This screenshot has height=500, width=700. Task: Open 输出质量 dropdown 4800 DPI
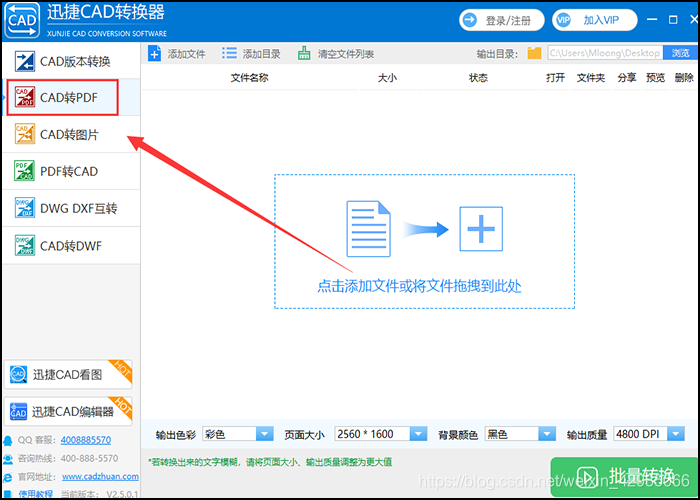pyautogui.click(x=649, y=433)
